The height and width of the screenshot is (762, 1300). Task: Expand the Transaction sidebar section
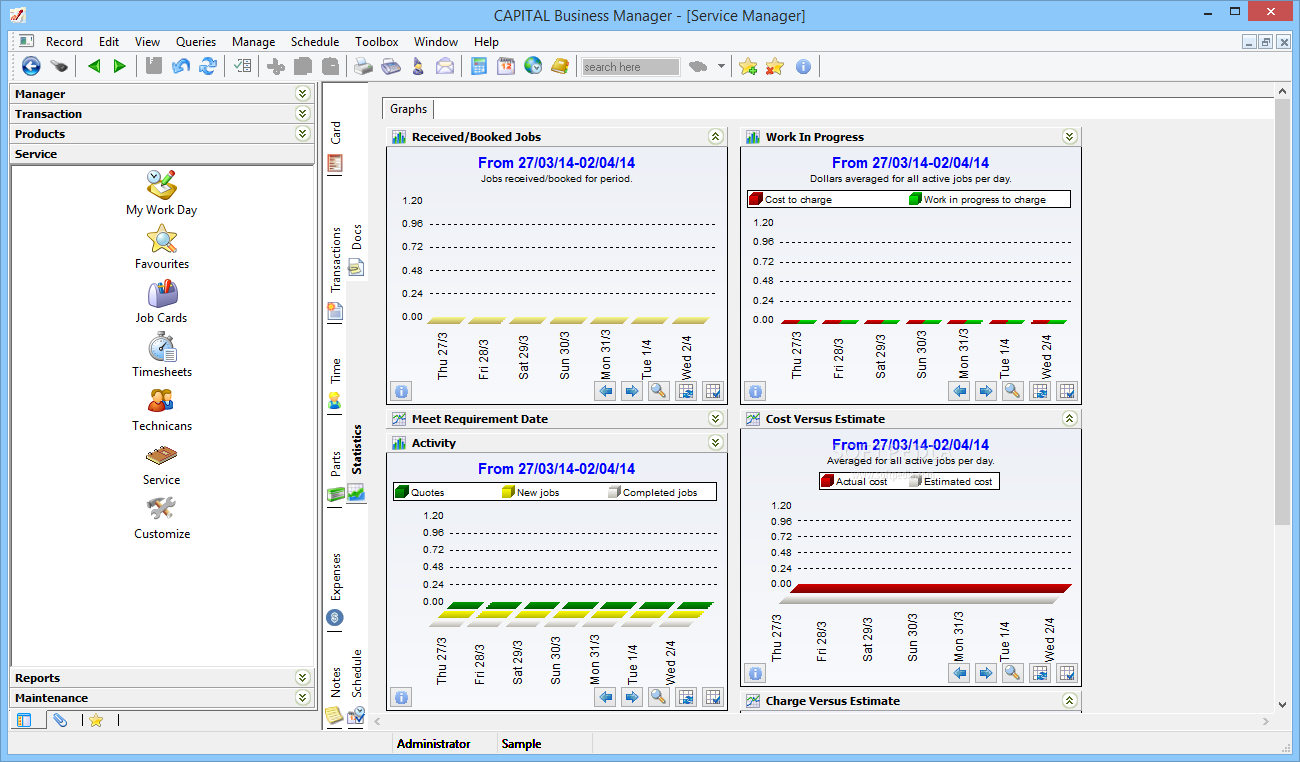(x=302, y=113)
